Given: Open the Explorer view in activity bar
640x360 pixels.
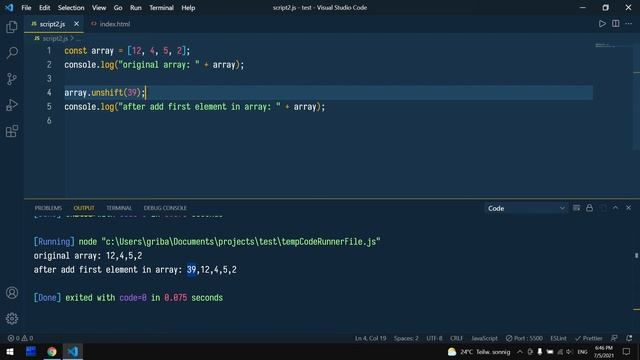Looking at the screenshot, I should [x=12, y=27].
